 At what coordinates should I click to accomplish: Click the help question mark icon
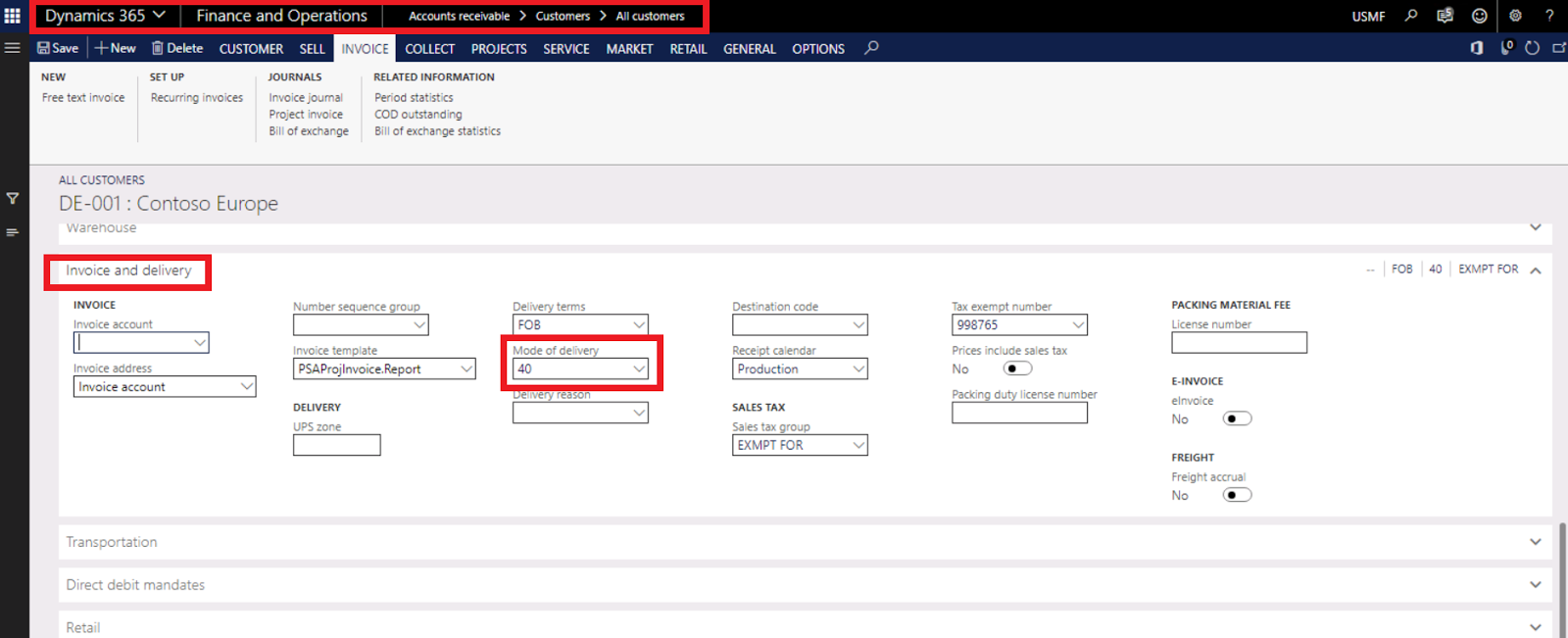point(1549,16)
